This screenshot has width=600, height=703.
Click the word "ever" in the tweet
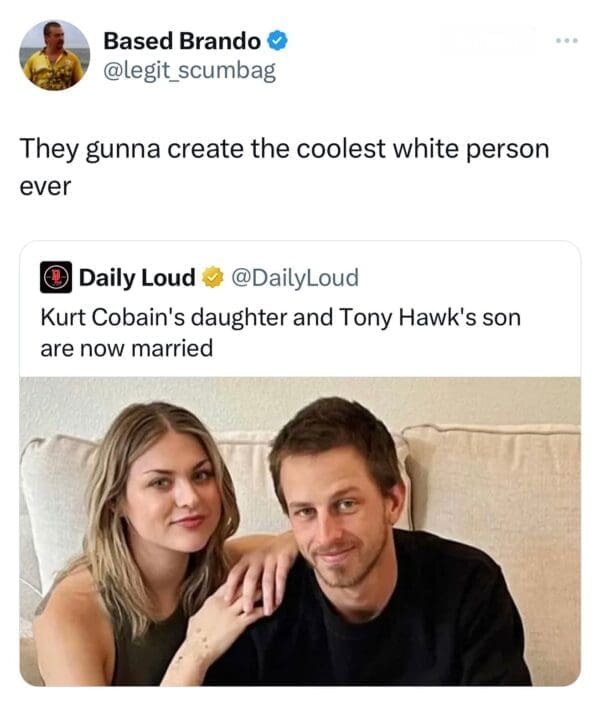tap(46, 186)
